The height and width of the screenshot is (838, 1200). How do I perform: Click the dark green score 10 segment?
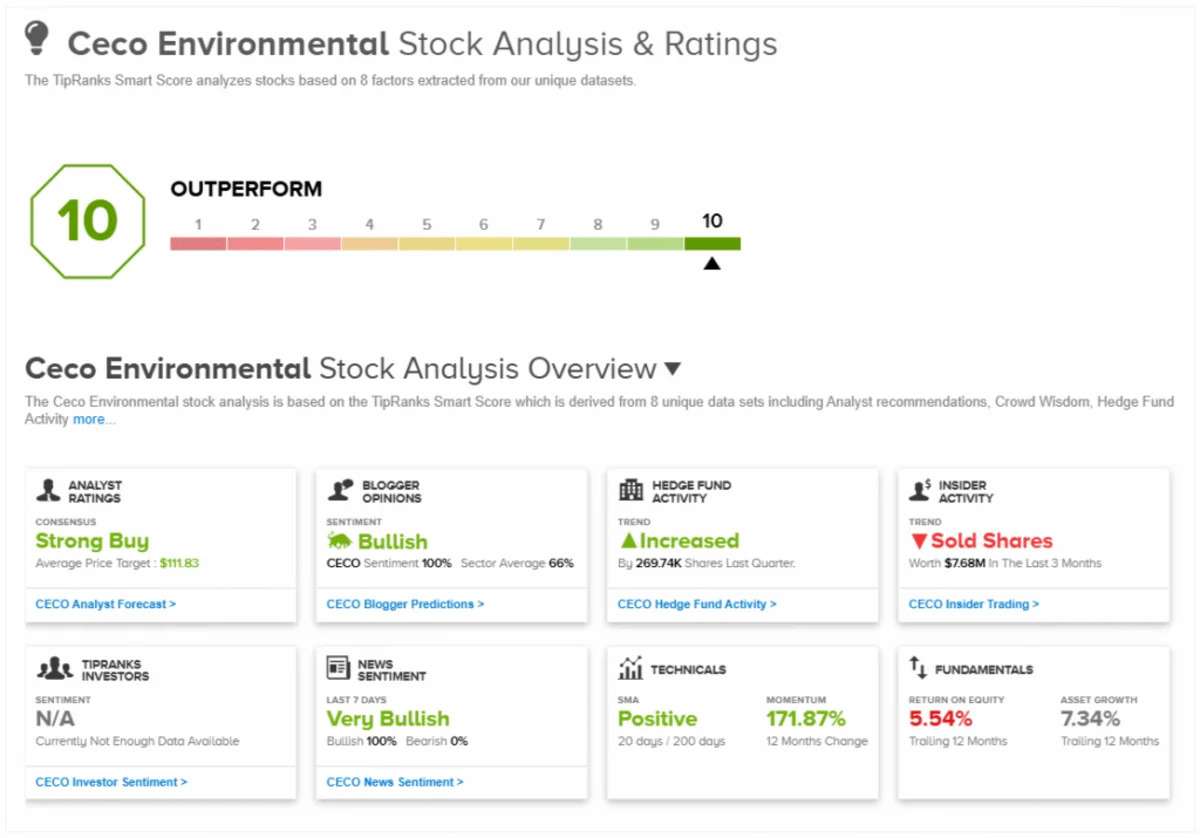click(712, 243)
